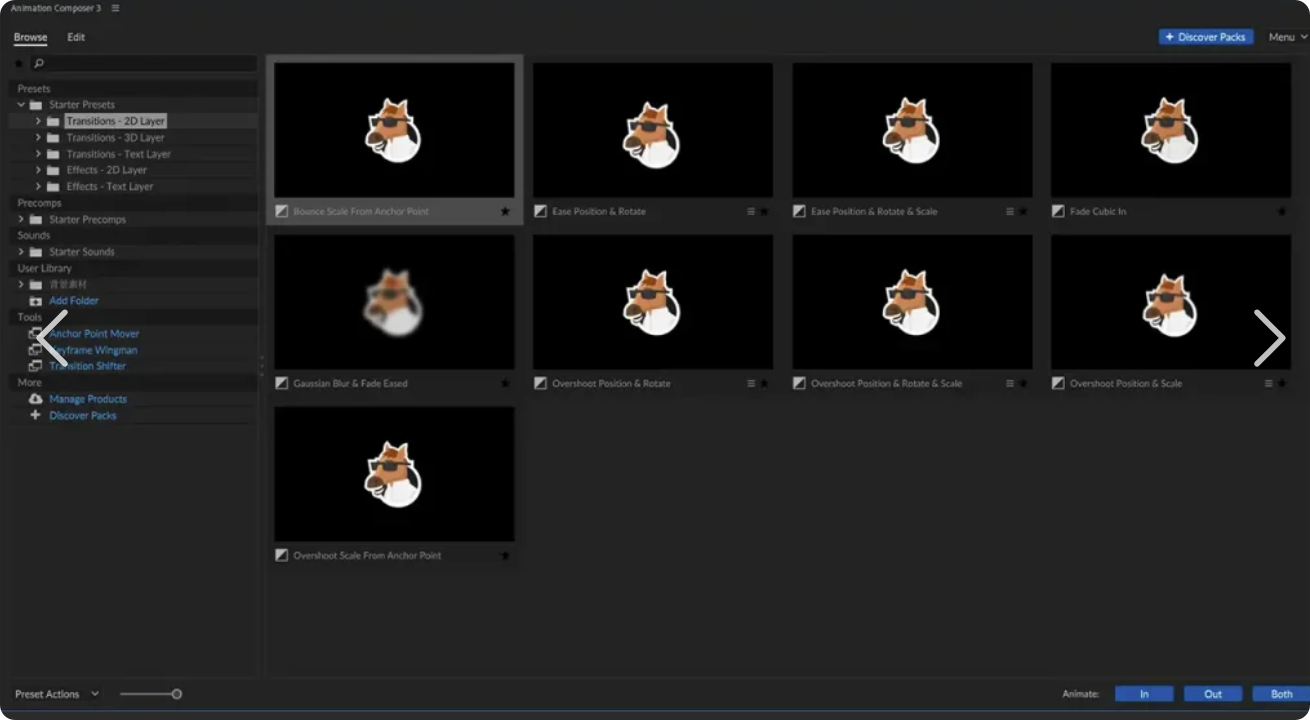The height and width of the screenshot is (720, 1310).
Task: Expand the User Library folder arrow
Action: click(21, 285)
